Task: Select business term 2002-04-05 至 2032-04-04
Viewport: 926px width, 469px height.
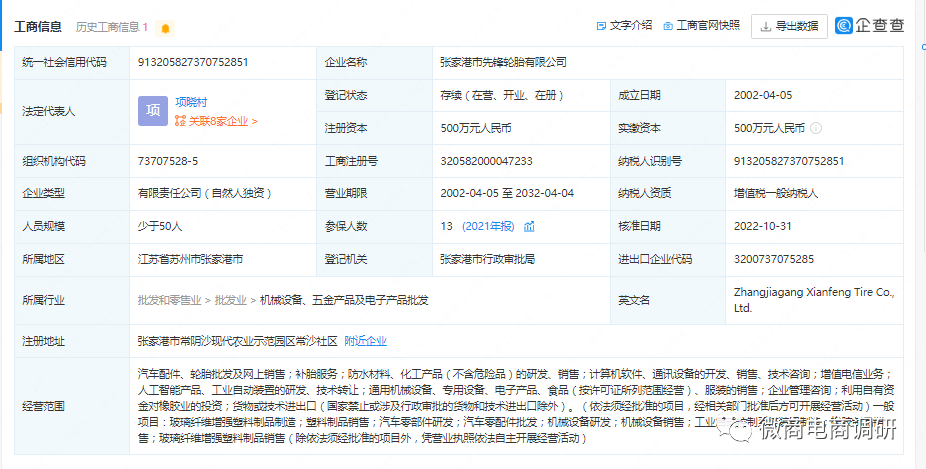Action: (x=507, y=193)
